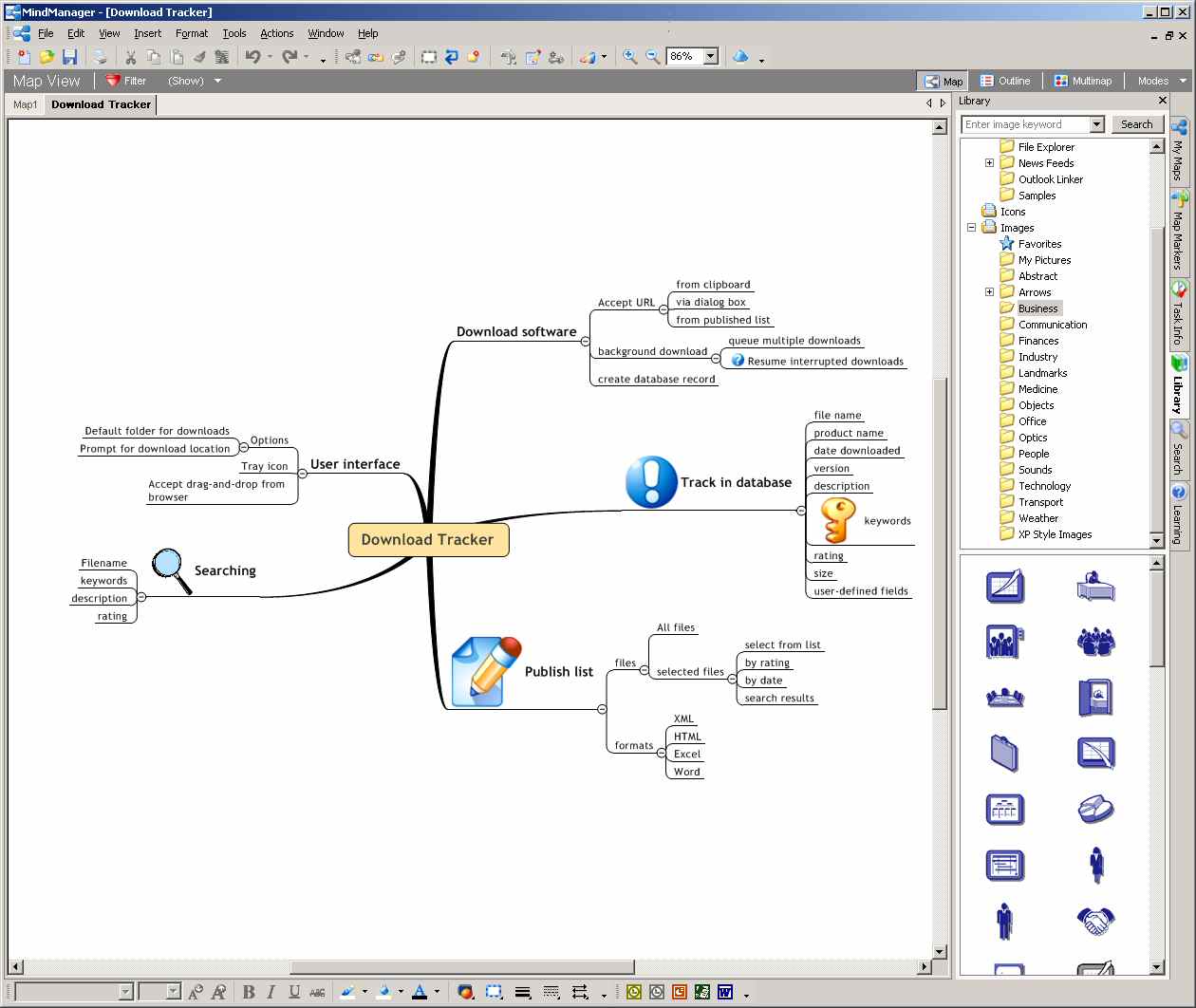Open the Tools menu

click(x=234, y=32)
